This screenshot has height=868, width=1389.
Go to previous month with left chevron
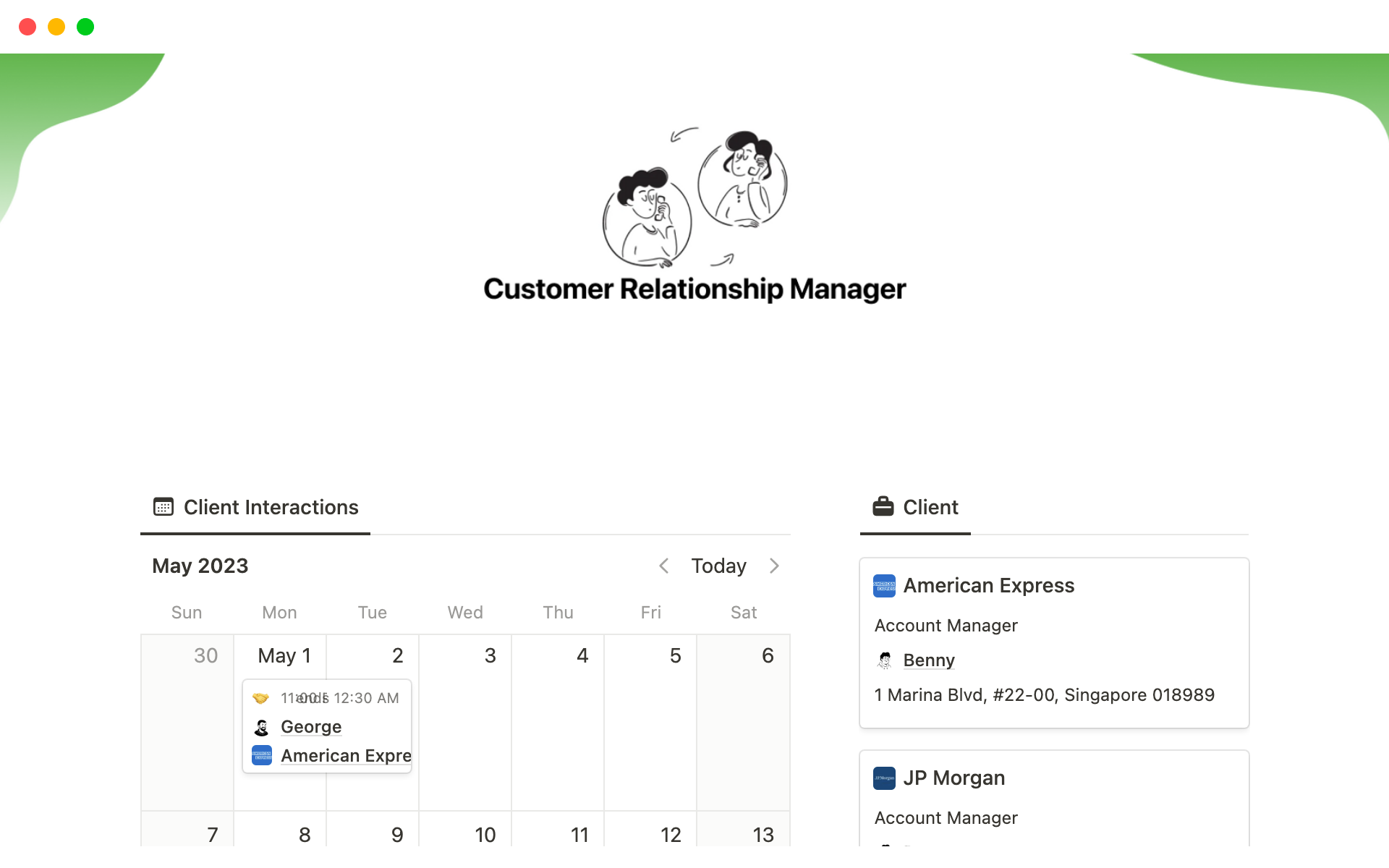pos(663,566)
